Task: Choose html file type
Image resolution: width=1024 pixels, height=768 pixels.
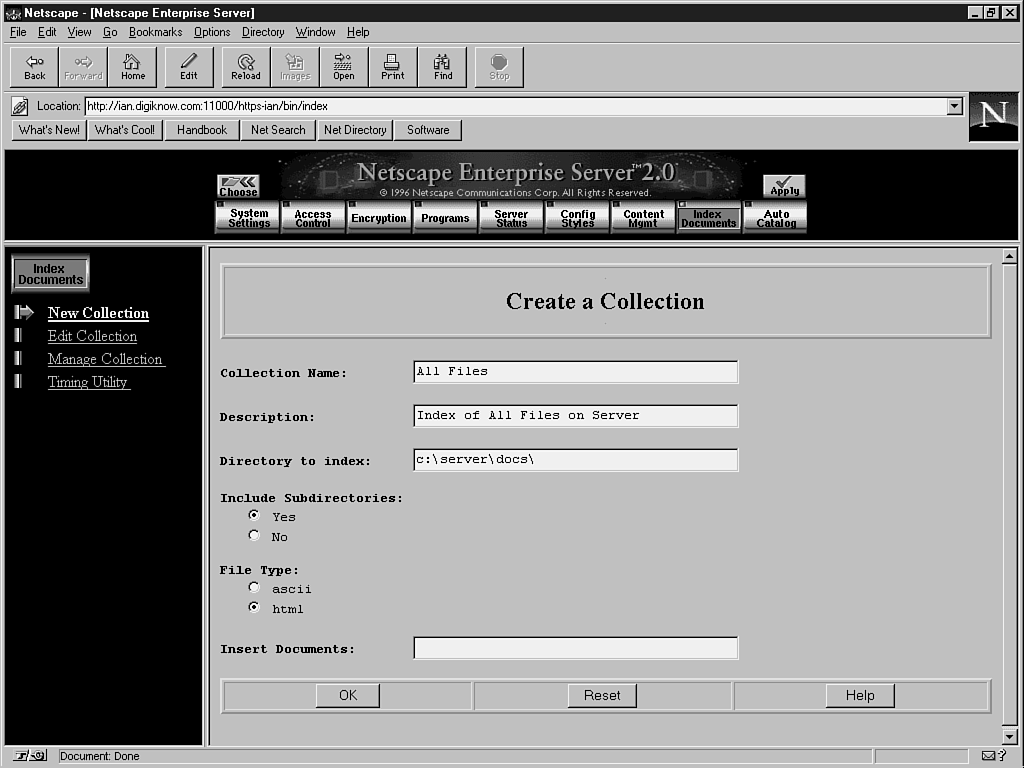Action: pos(254,607)
